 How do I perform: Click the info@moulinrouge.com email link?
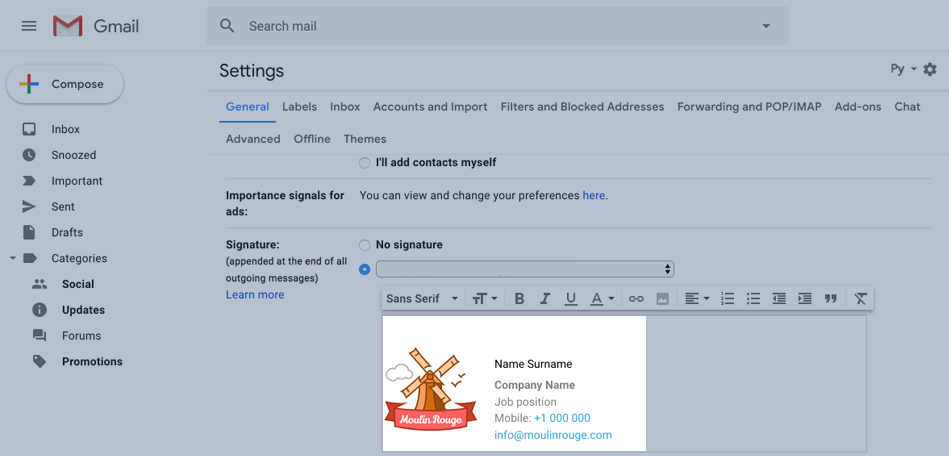(x=553, y=435)
